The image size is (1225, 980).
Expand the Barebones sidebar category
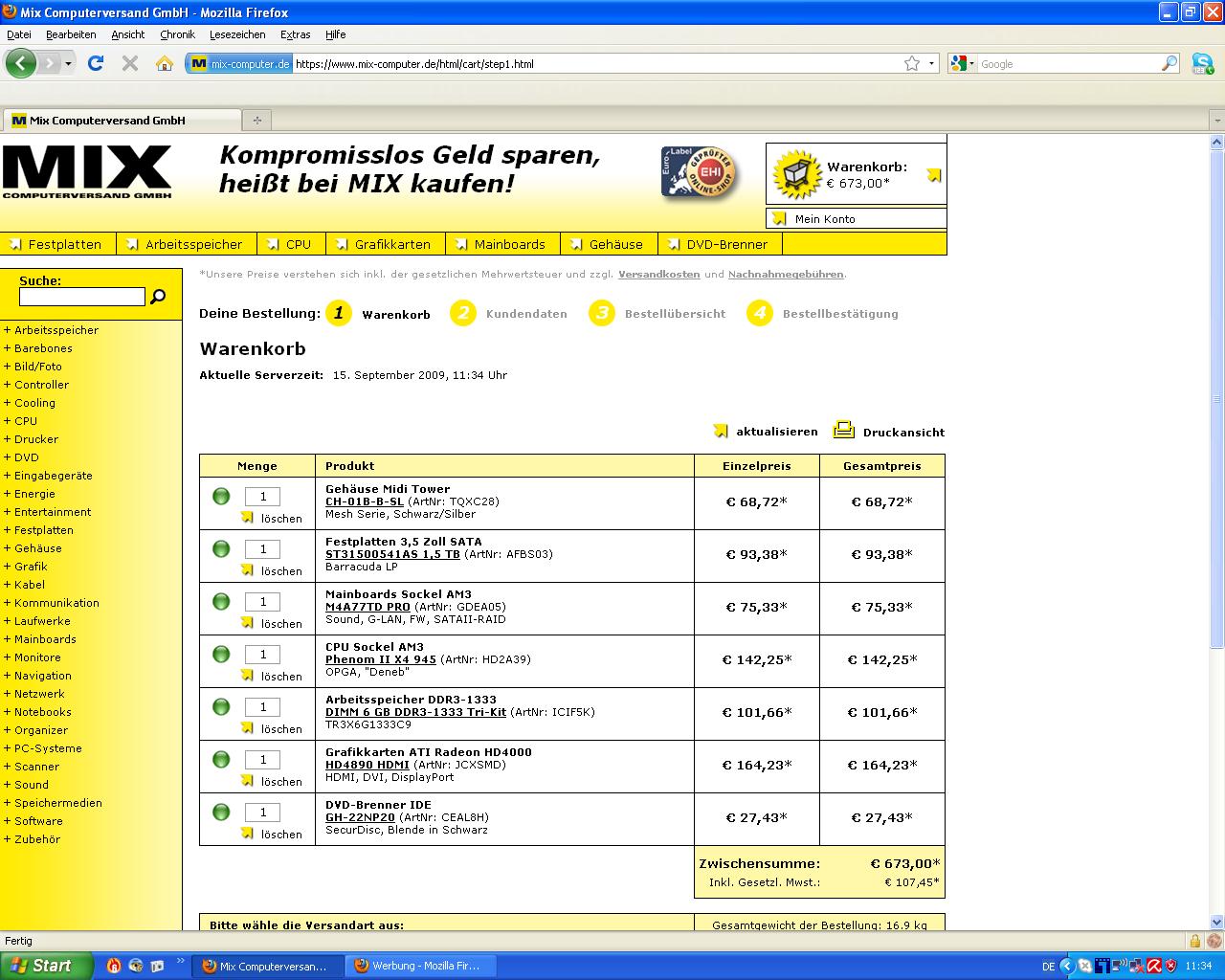click(x=38, y=348)
